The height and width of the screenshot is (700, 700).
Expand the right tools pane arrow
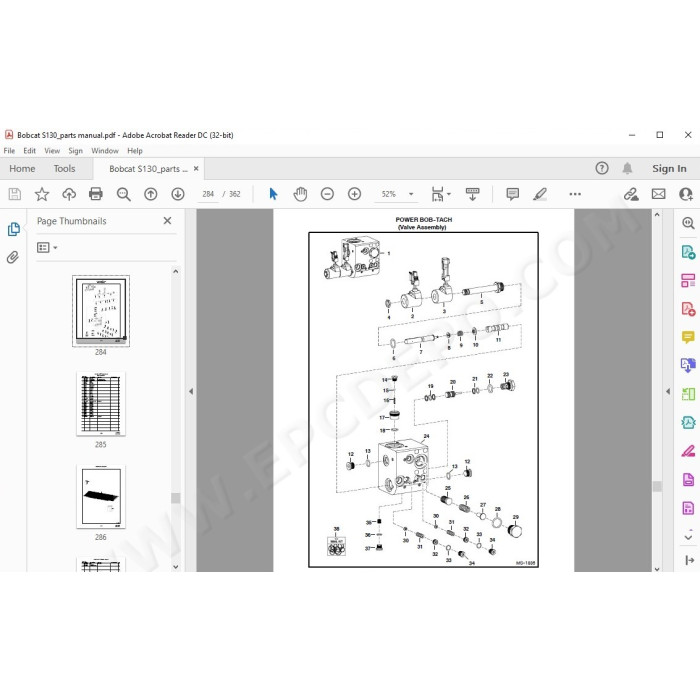coord(689,560)
